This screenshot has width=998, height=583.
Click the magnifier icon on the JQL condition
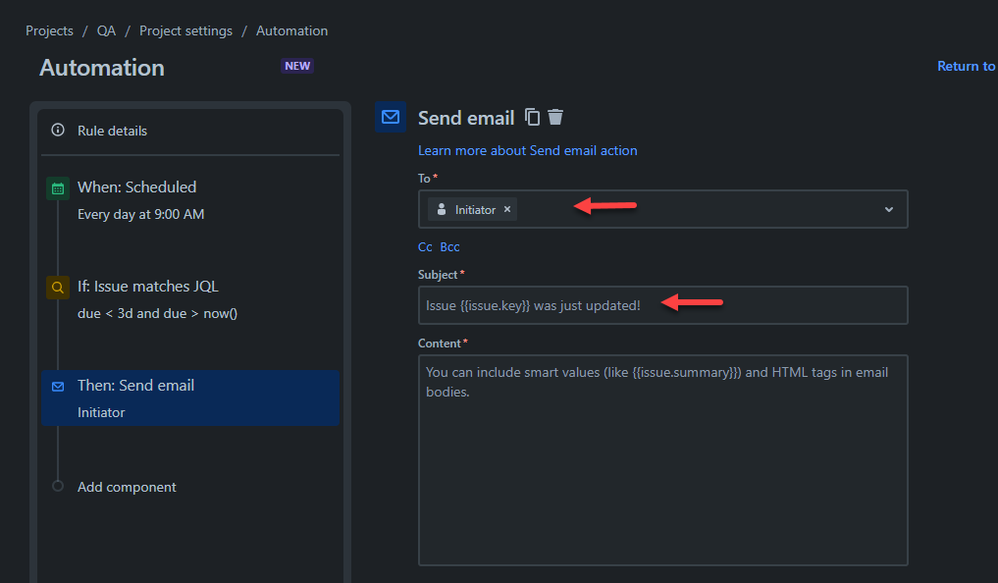click(57, 286)
